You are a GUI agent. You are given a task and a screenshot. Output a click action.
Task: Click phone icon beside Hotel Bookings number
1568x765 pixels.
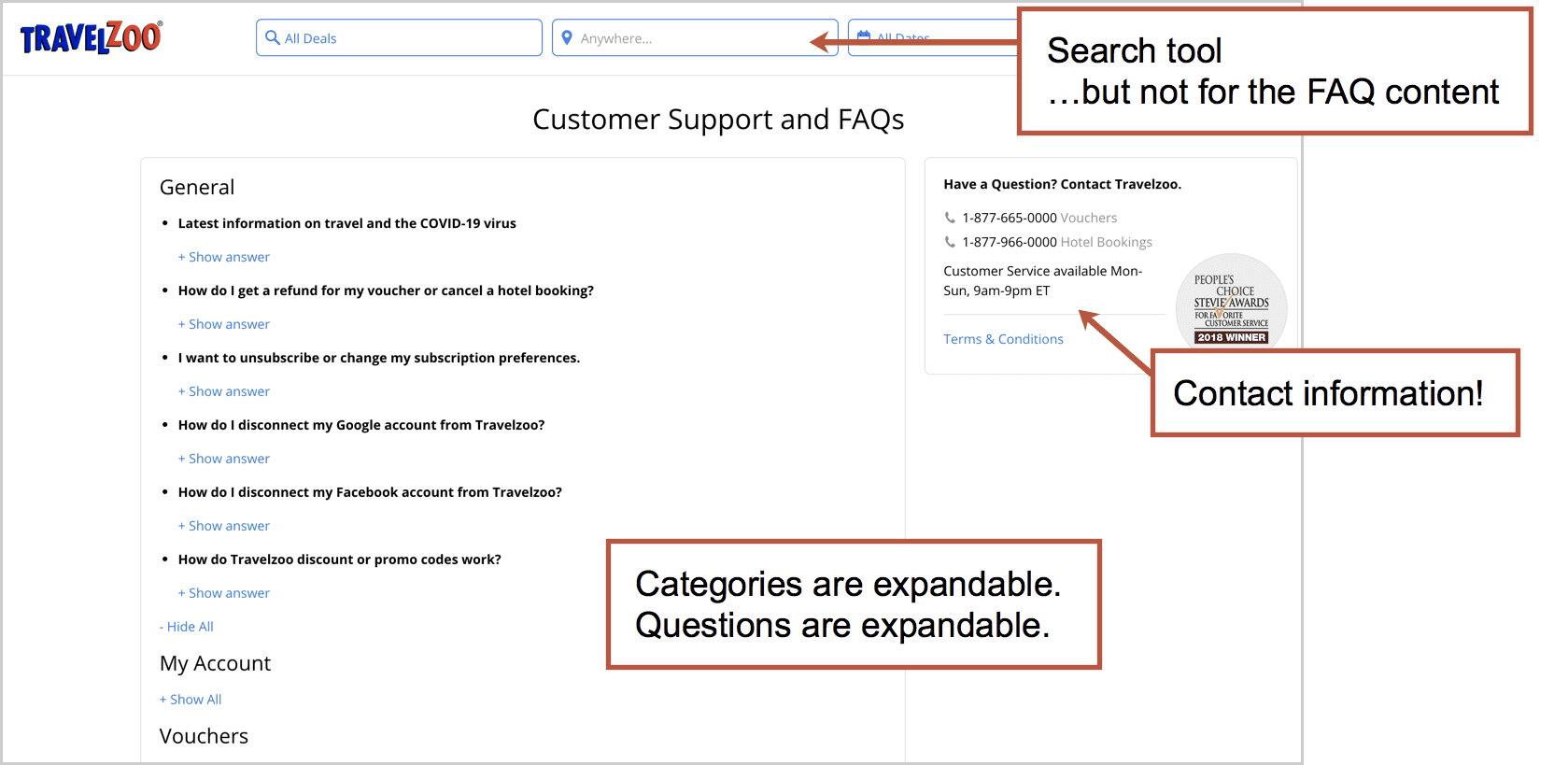point(950,242)
